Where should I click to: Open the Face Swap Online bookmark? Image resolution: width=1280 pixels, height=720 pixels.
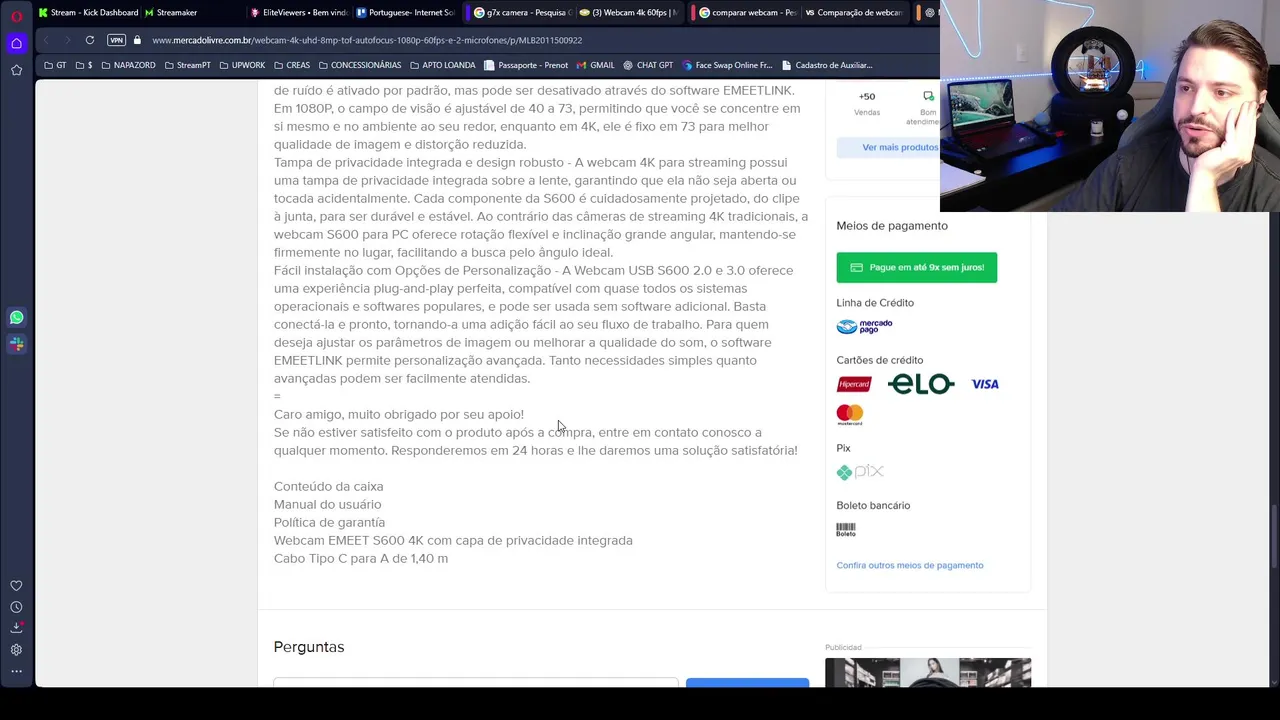point(728,65)
